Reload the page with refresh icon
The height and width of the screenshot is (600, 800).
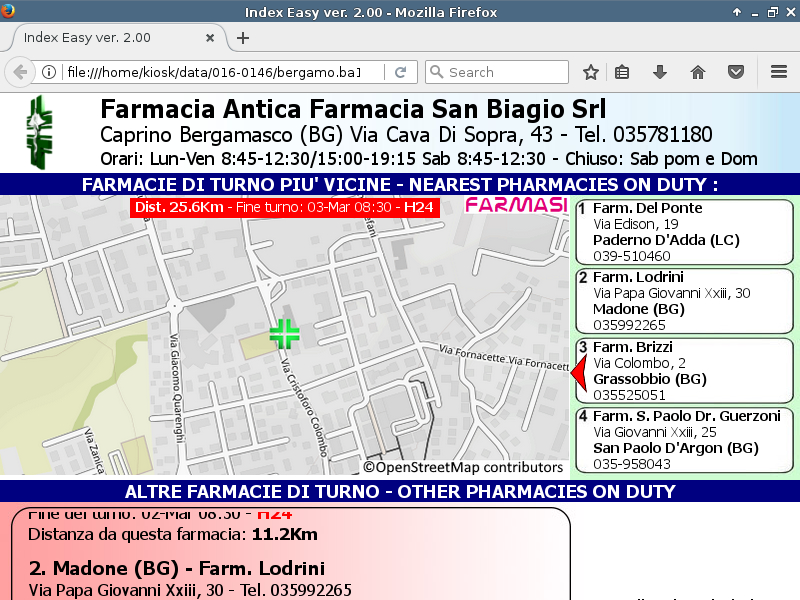point(400,72)
